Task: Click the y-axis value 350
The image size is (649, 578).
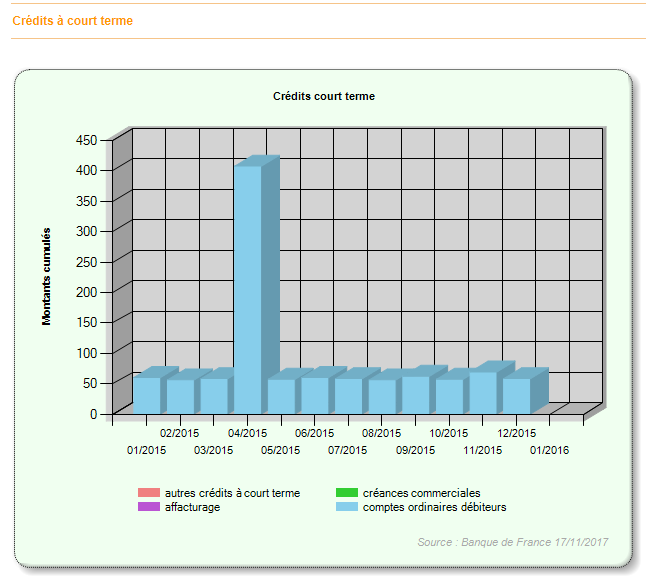Action: [x=86, y=201]
